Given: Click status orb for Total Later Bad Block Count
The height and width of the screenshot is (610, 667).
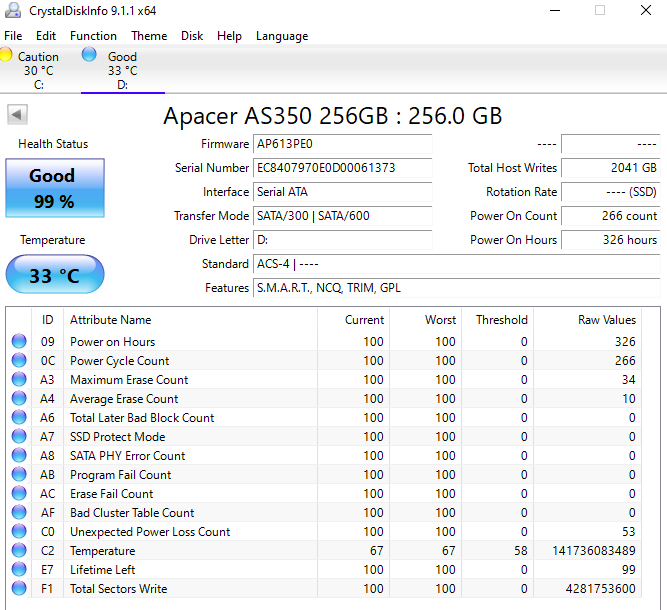Looking at the screenshot, I should pos(19,417).
